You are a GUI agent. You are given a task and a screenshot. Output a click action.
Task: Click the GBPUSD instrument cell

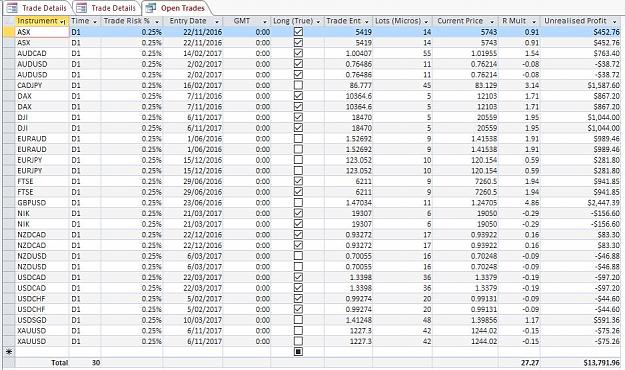point(42,202)
